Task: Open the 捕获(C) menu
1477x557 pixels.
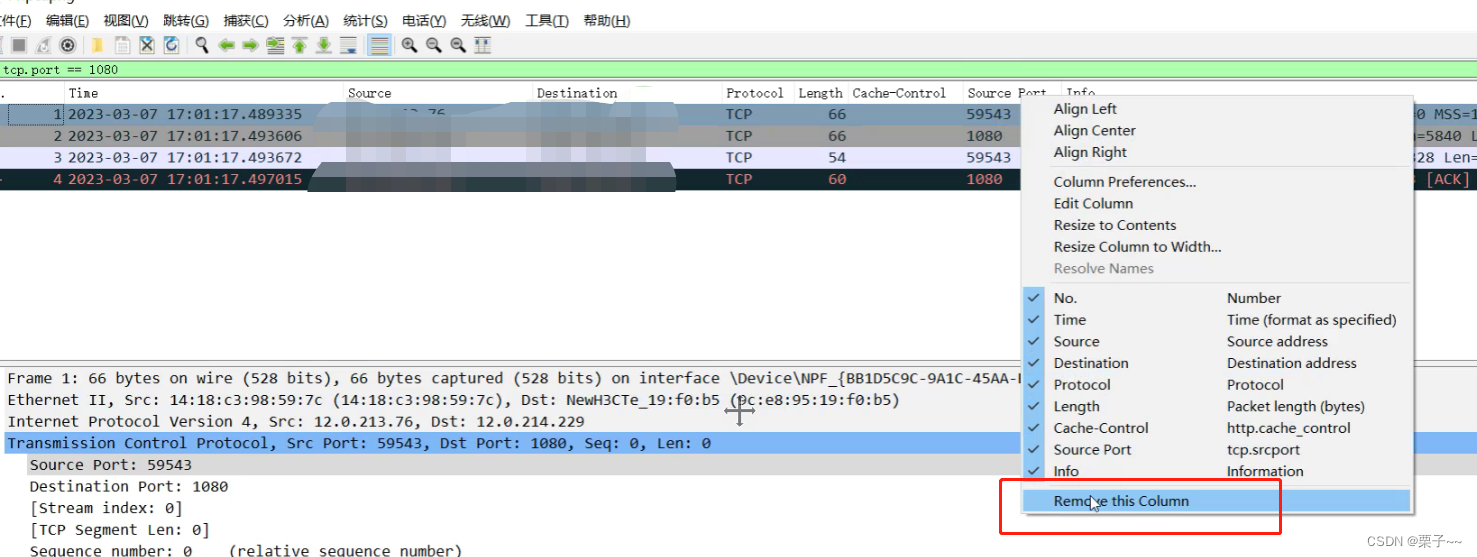Action: (246, 21)
